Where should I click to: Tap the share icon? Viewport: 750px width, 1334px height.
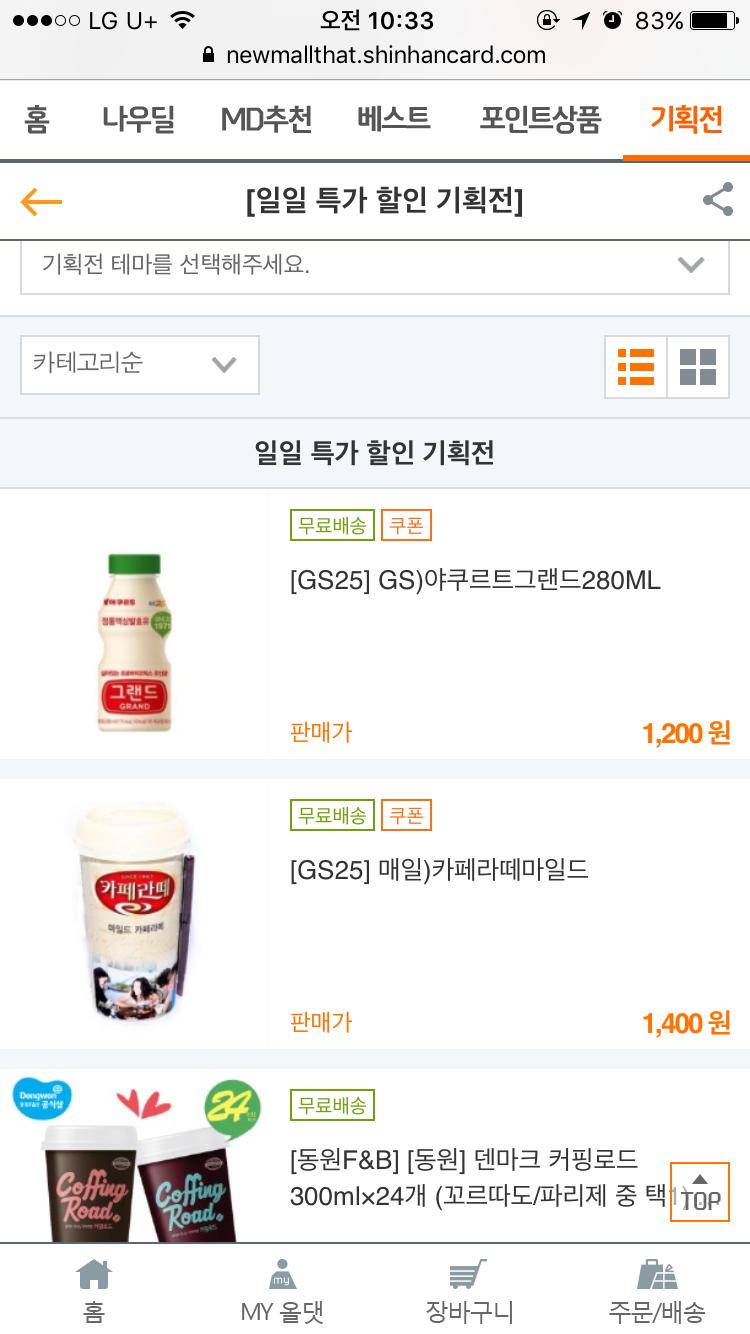[717, 201]
